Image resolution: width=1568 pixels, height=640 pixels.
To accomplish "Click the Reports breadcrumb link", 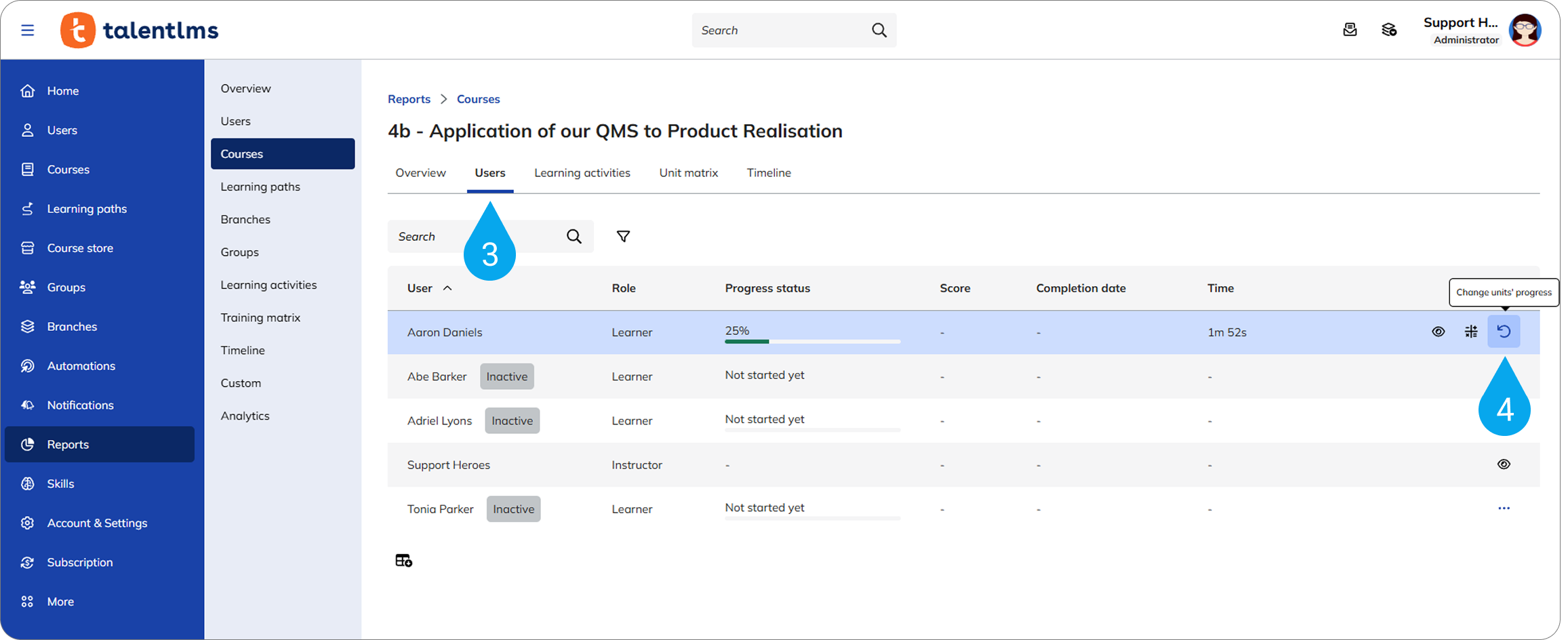I will (x=409, y=99).
